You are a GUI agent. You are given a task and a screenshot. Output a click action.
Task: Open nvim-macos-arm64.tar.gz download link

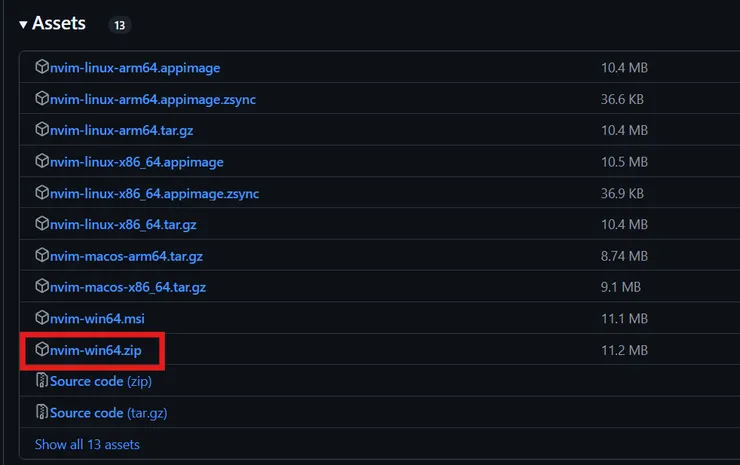[128, 256]
